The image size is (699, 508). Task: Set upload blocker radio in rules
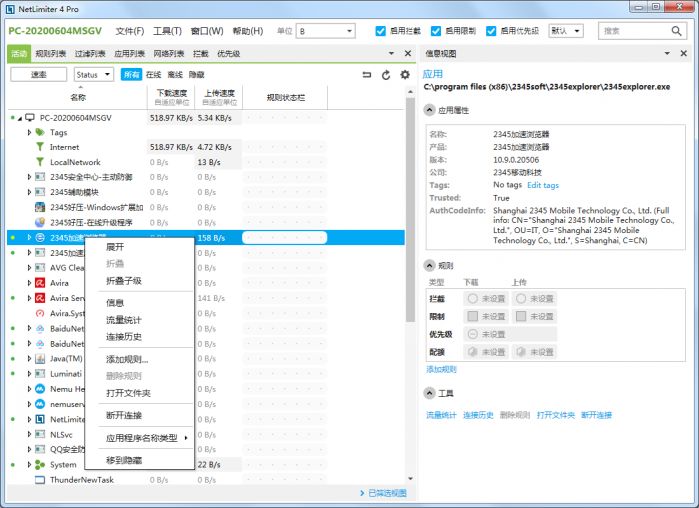pyautogui.click(x=521, y=299)
